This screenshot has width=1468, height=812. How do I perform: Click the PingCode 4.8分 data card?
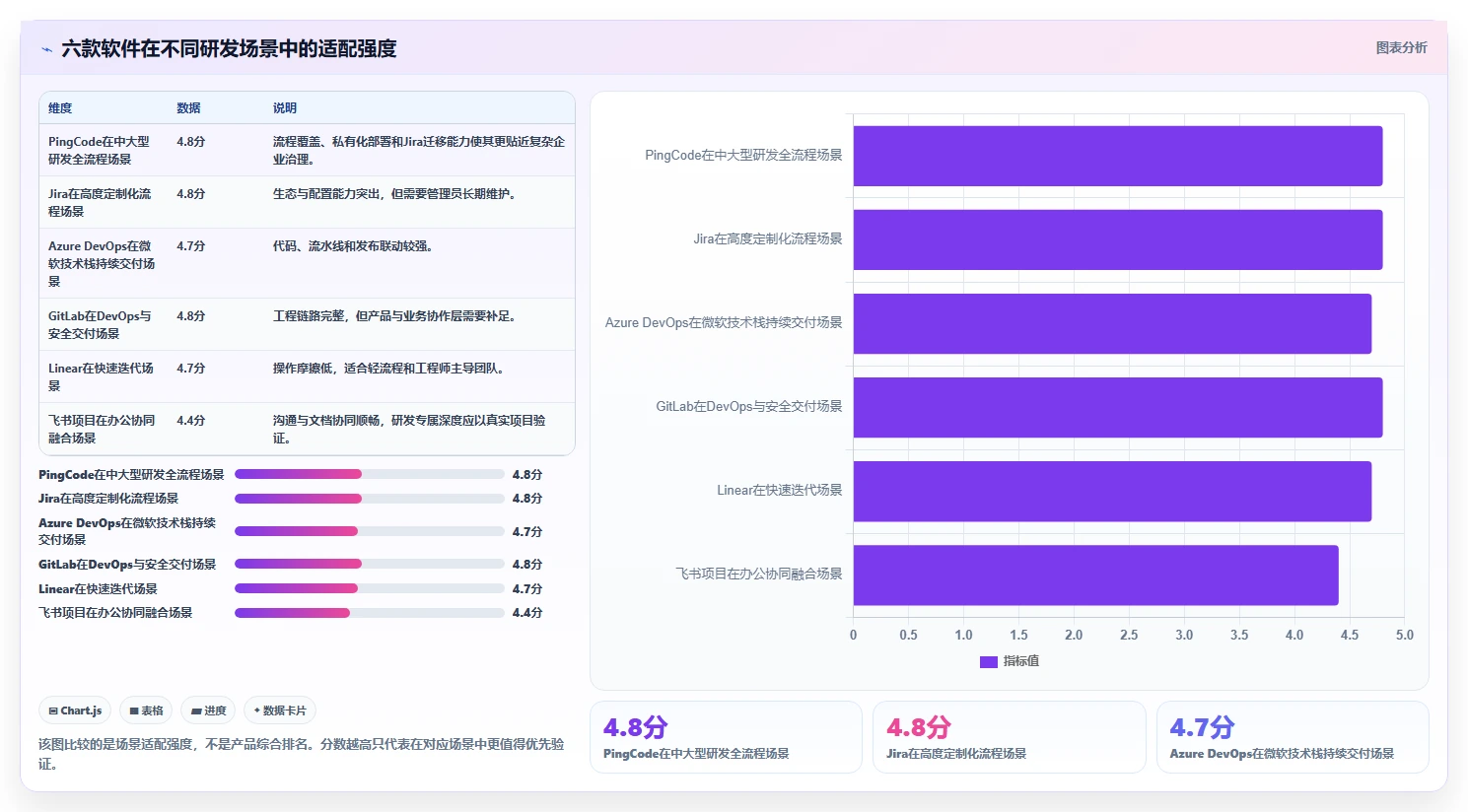(726, 737)
